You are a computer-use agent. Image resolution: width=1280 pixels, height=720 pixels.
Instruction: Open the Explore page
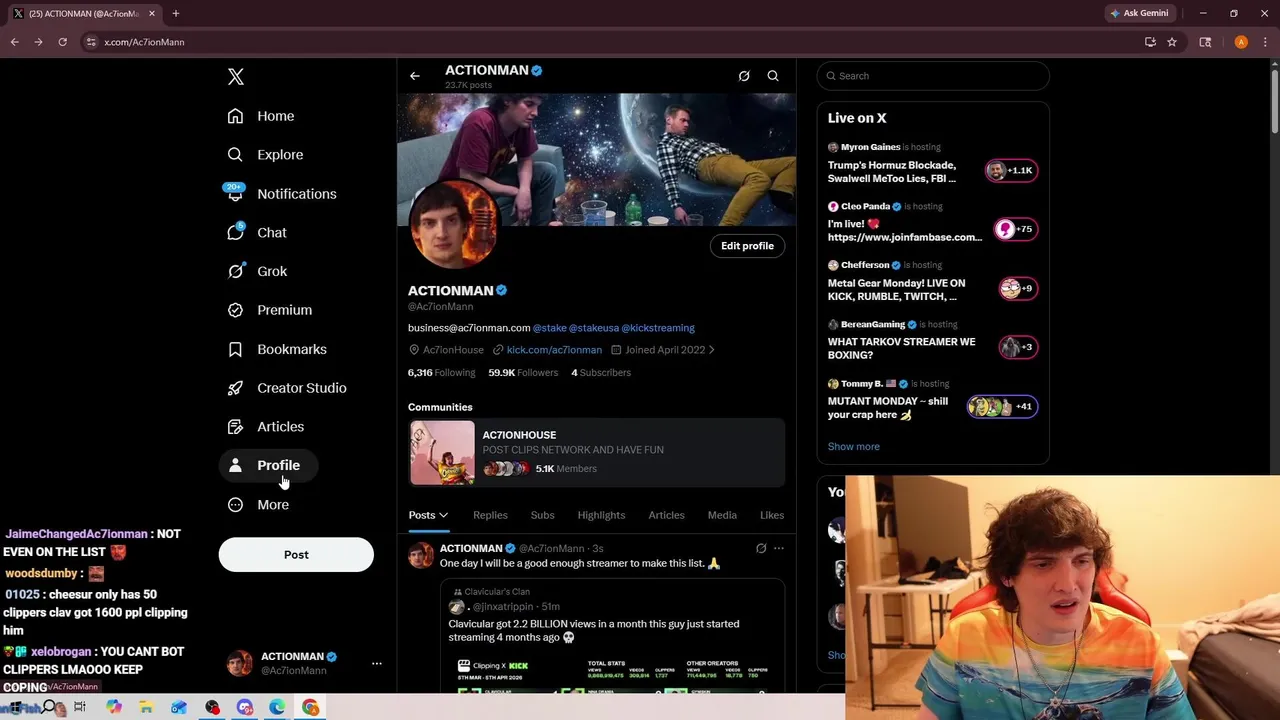coord(264,155)
